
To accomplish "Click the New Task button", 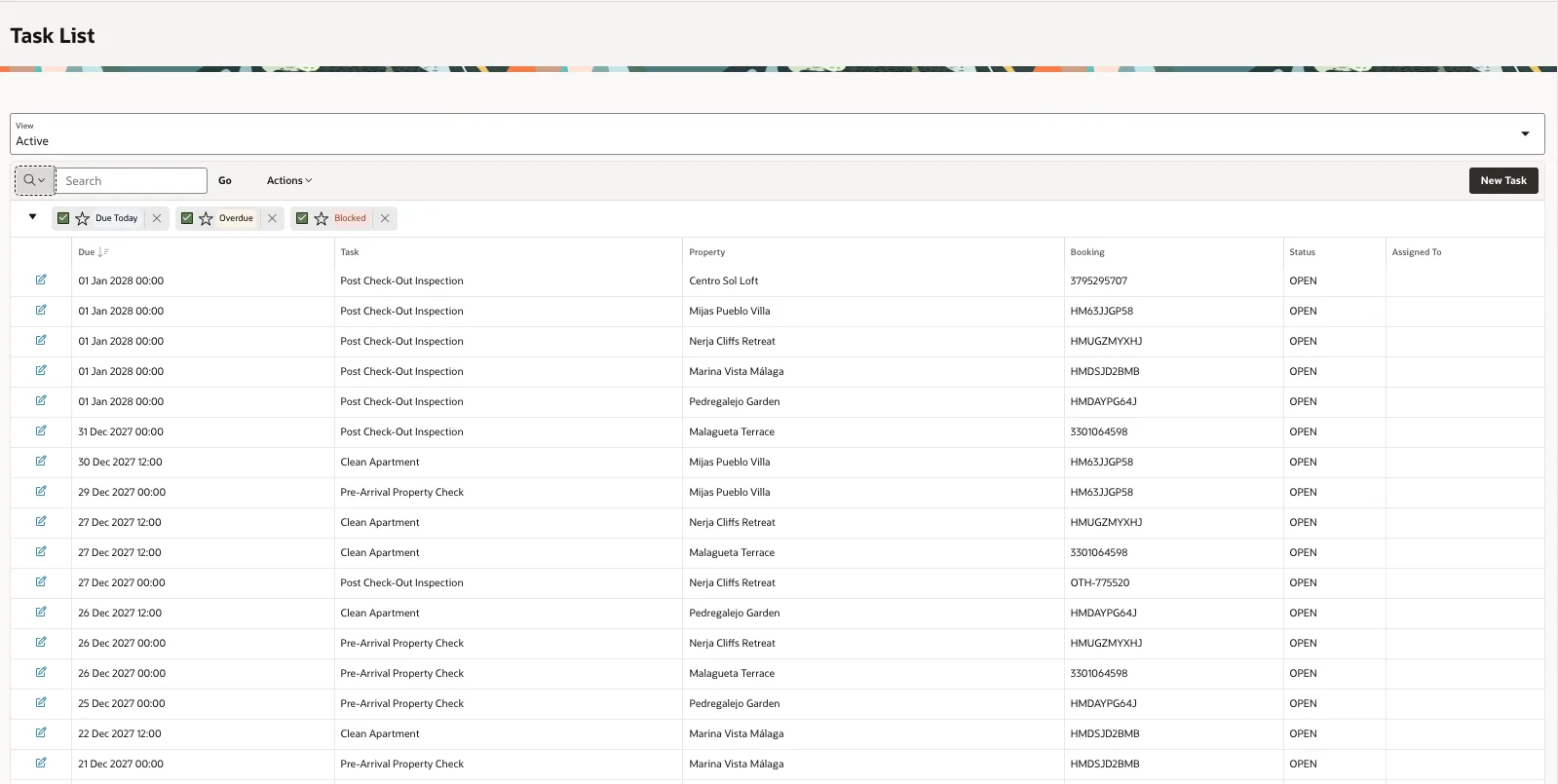I will click(1503, 180).
